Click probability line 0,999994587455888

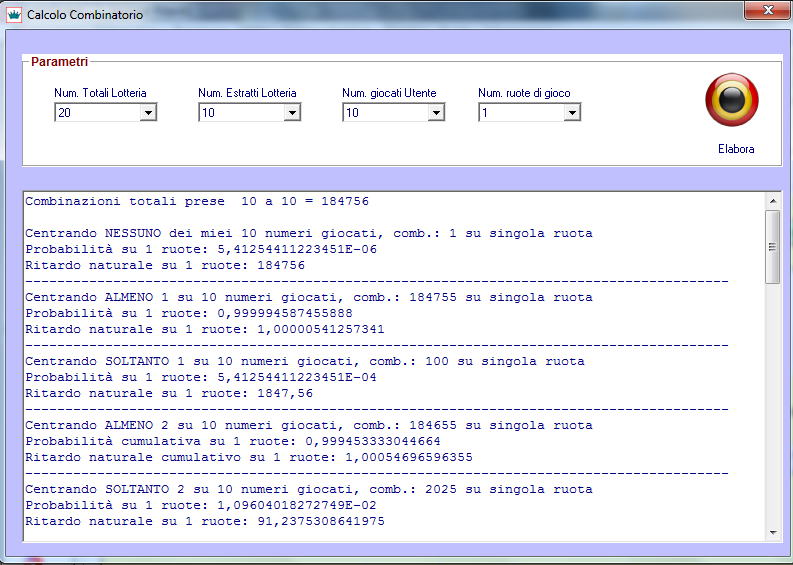pyautogui.click(x=189, y=313)
